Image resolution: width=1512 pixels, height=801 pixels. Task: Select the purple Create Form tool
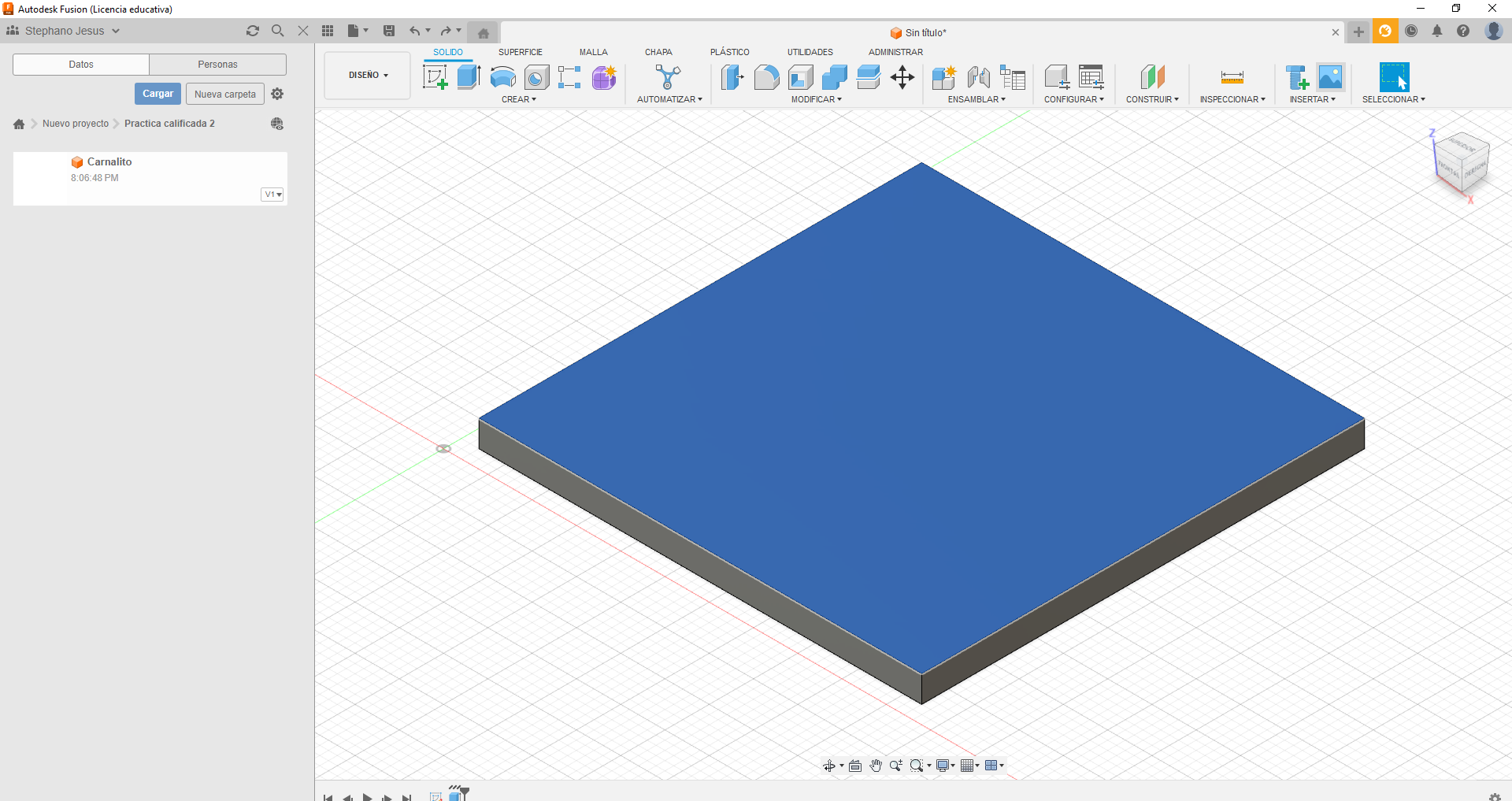604,77
